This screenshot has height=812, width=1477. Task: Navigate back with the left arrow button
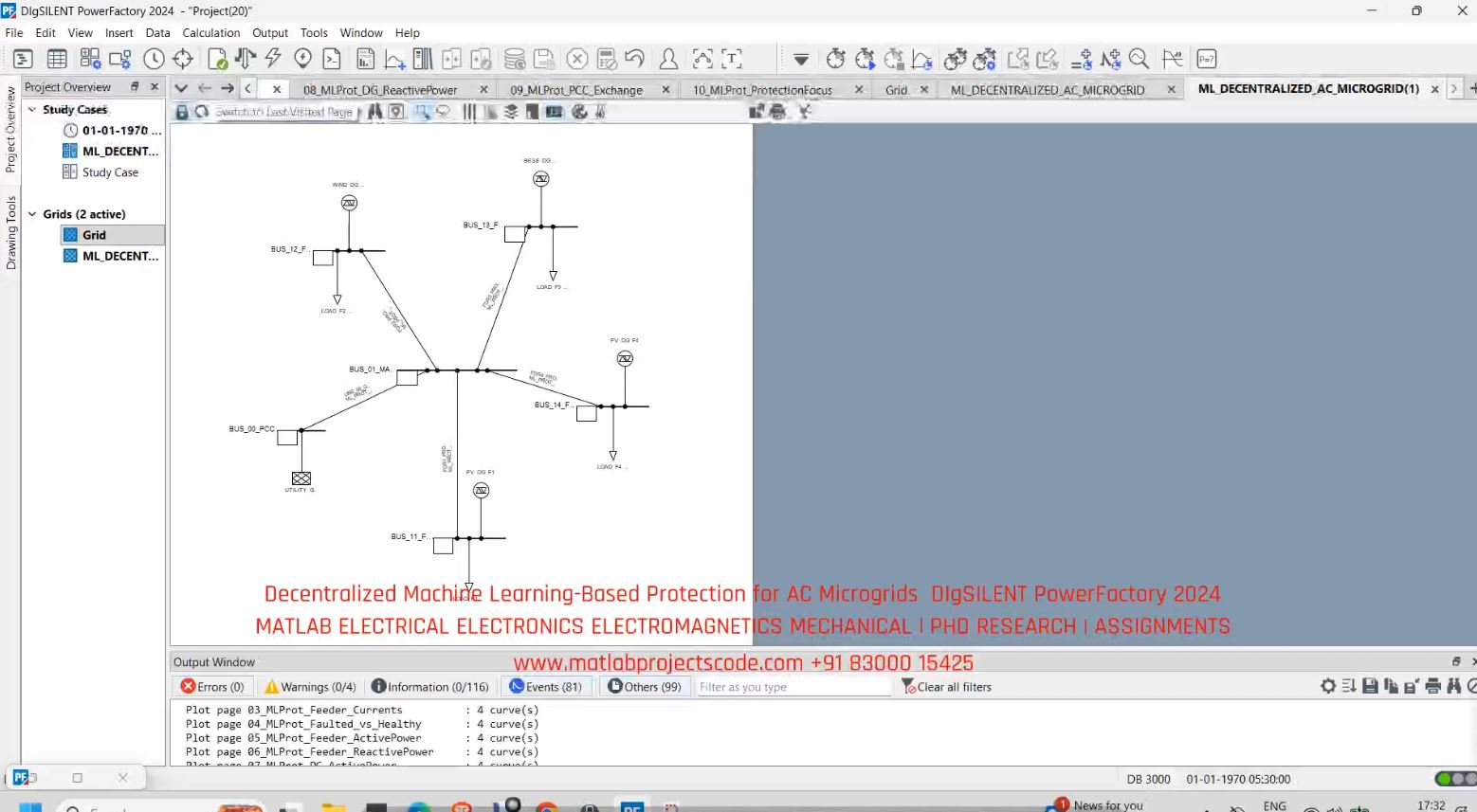[x=204, y=88]
